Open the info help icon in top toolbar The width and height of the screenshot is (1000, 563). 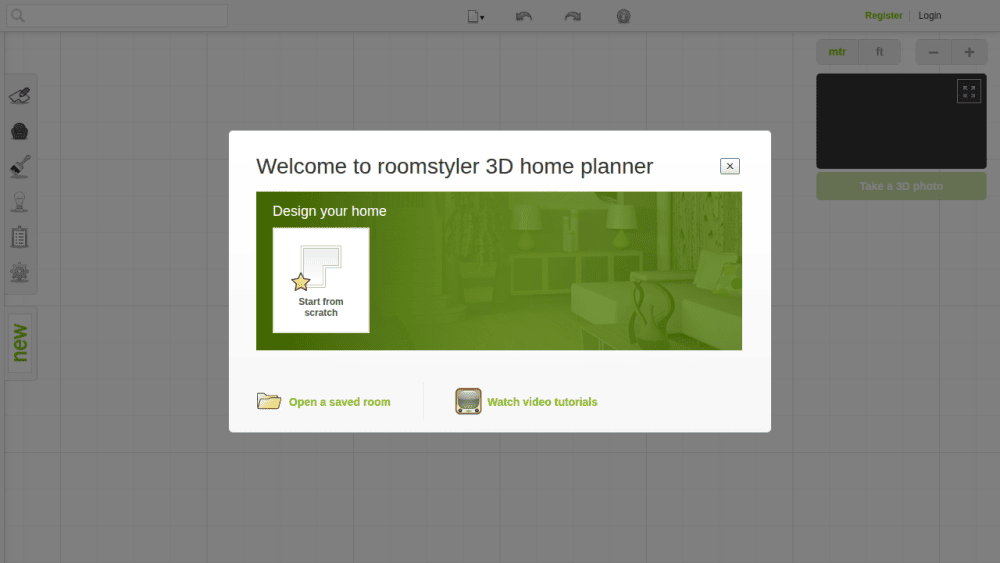624,17
